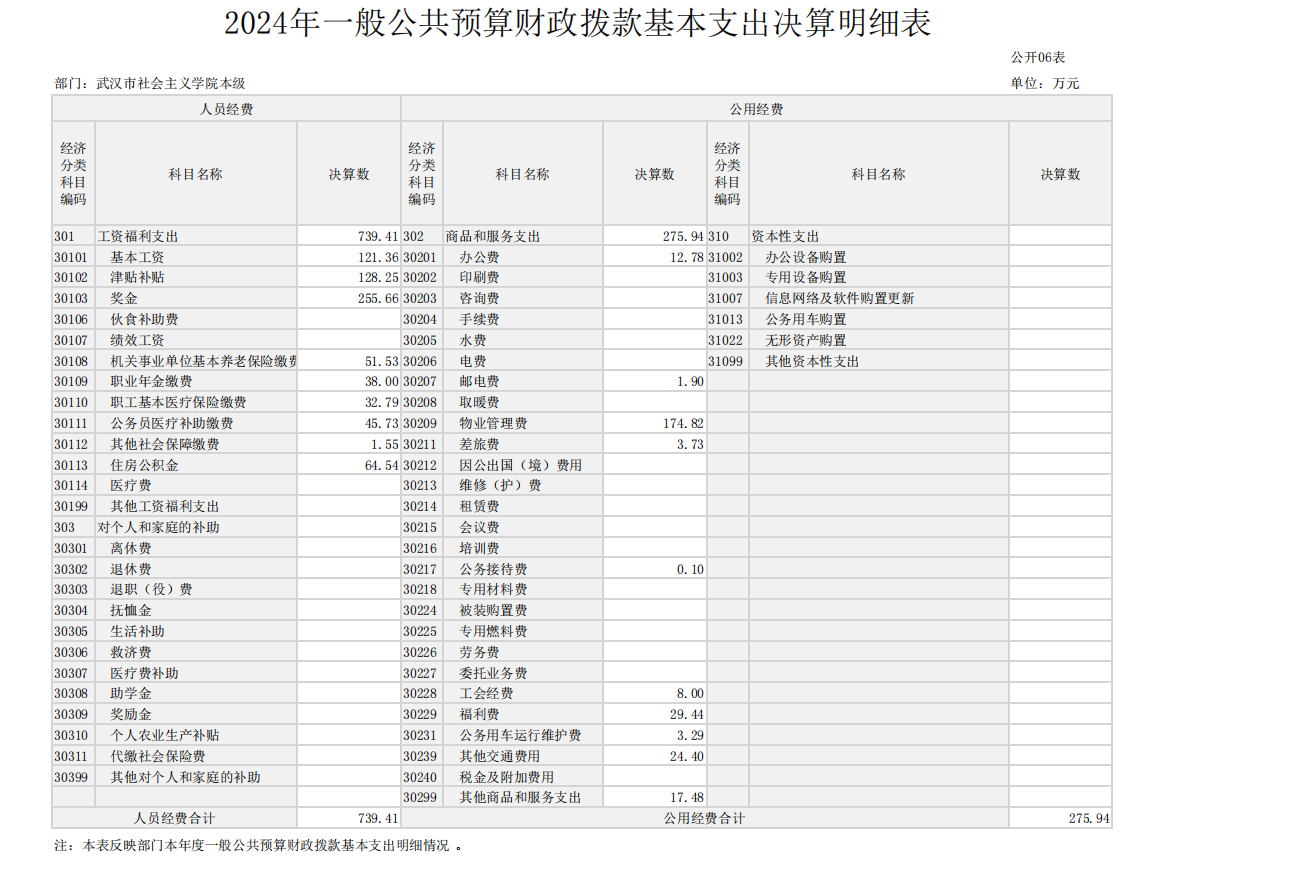Select the department name 武汉市社会主义学院本级

pyautogui.click(x=170, y=84)
